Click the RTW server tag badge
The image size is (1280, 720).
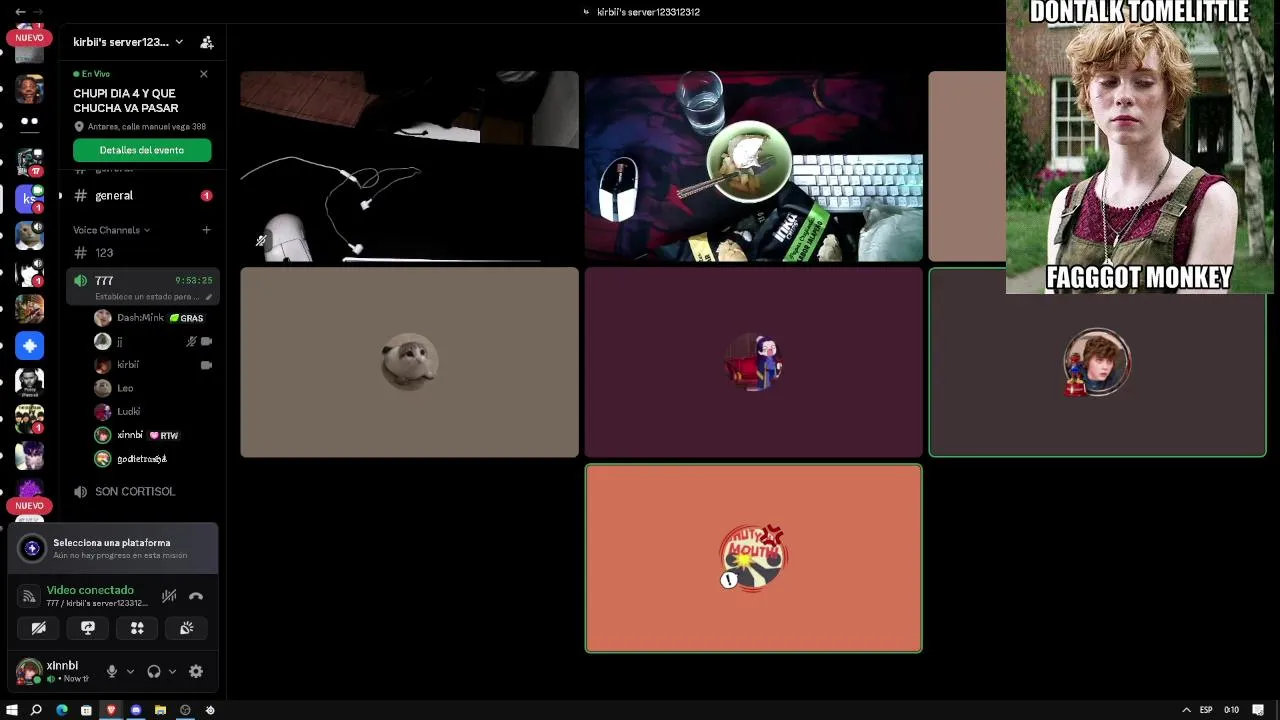[x=164, y=435]
